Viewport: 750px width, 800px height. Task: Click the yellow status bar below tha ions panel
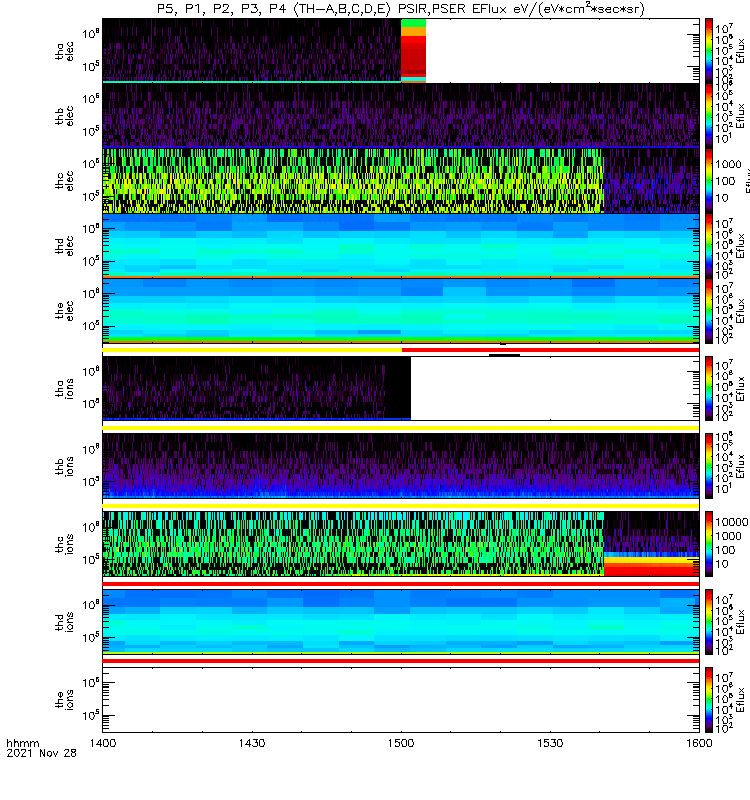[x=401, y=428]
